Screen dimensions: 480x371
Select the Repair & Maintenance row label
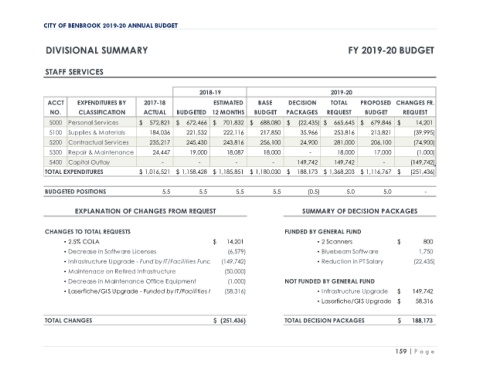pos(101,153)
